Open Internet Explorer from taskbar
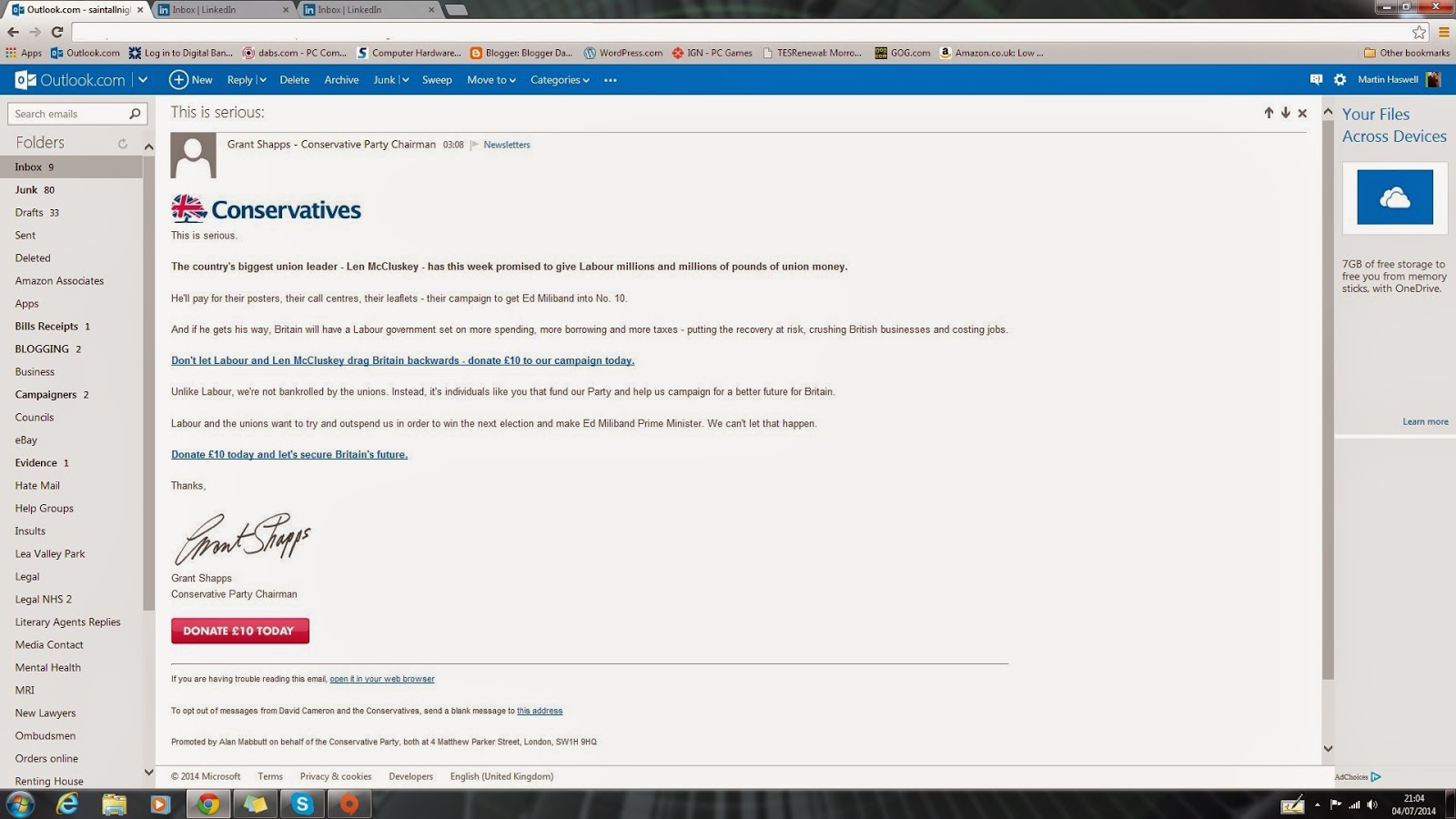 point(67,804)
